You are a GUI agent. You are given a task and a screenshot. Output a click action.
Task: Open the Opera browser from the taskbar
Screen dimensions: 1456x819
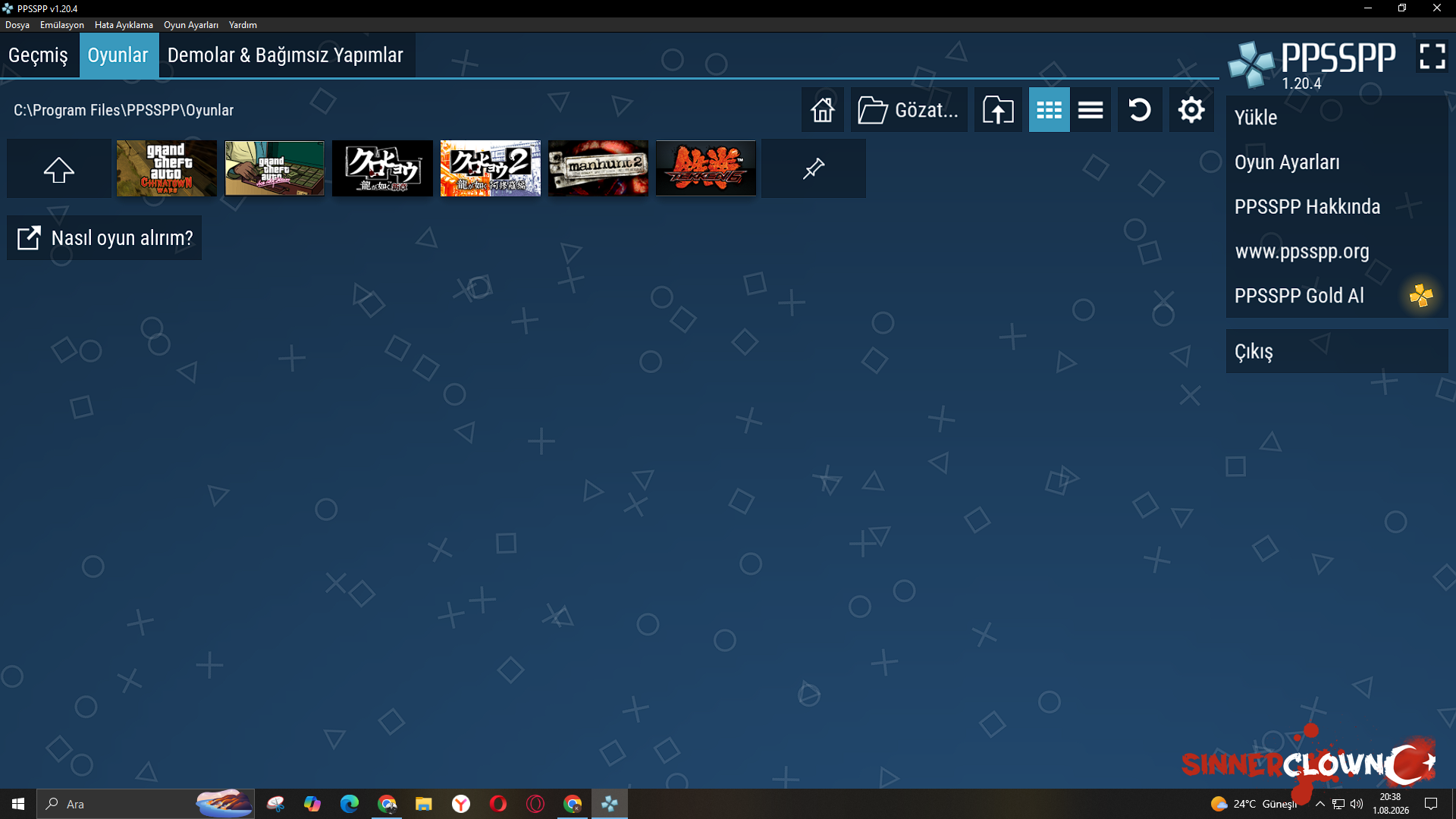(498, 804)
